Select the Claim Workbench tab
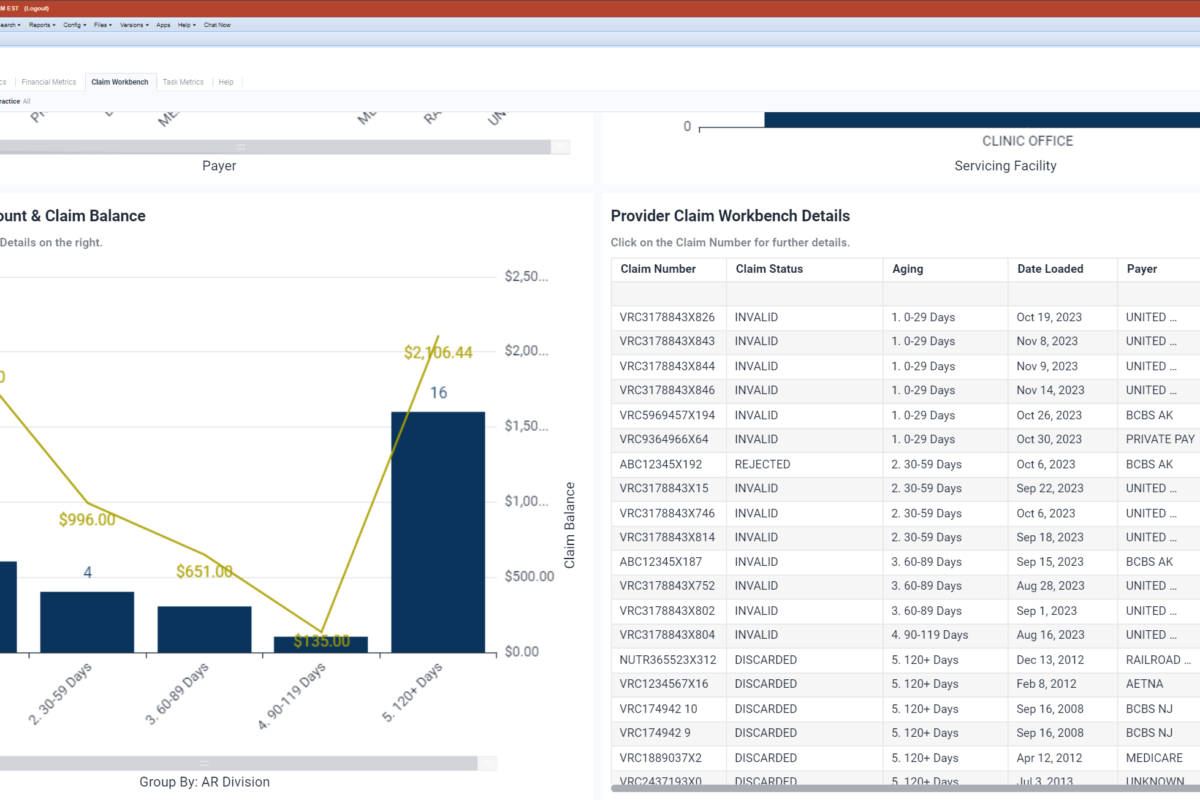 [x=119, y=82]
